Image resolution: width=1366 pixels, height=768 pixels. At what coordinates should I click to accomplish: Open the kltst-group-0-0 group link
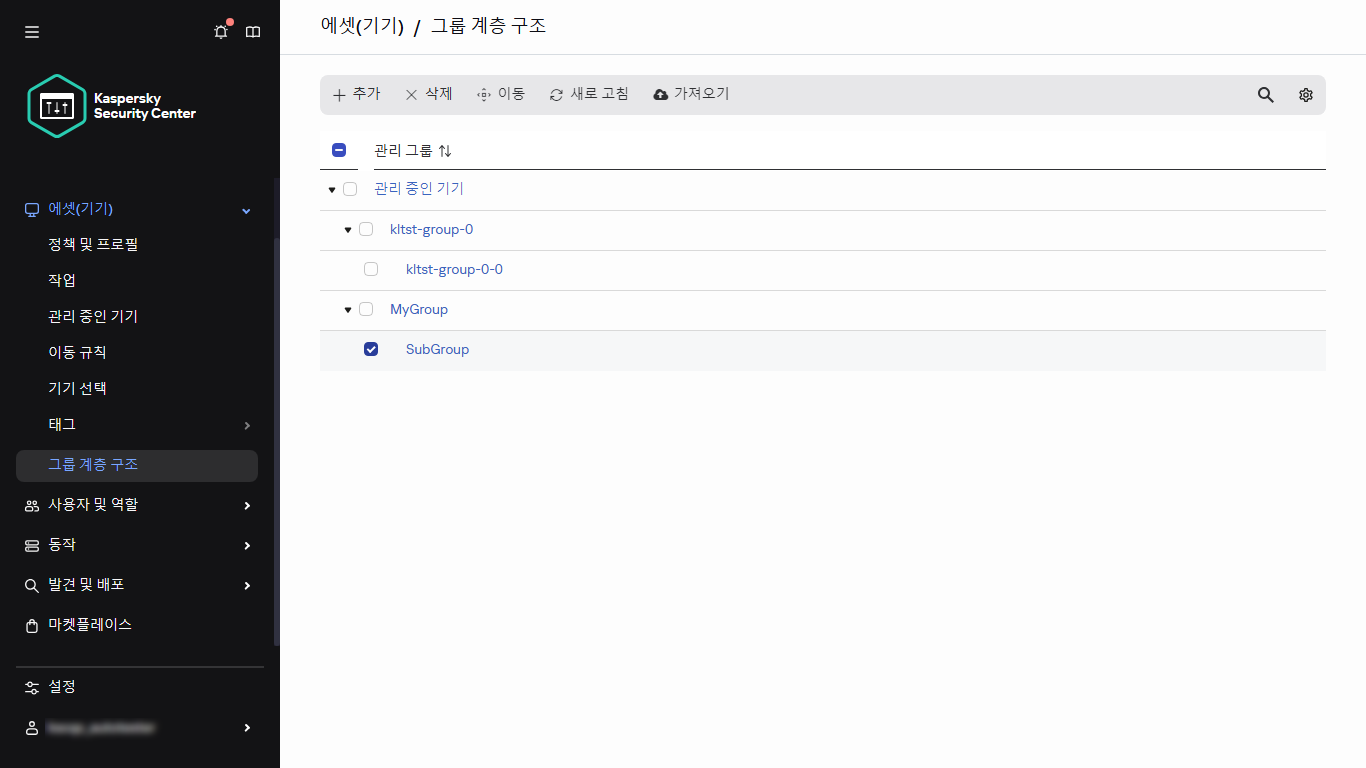[454, 268]
